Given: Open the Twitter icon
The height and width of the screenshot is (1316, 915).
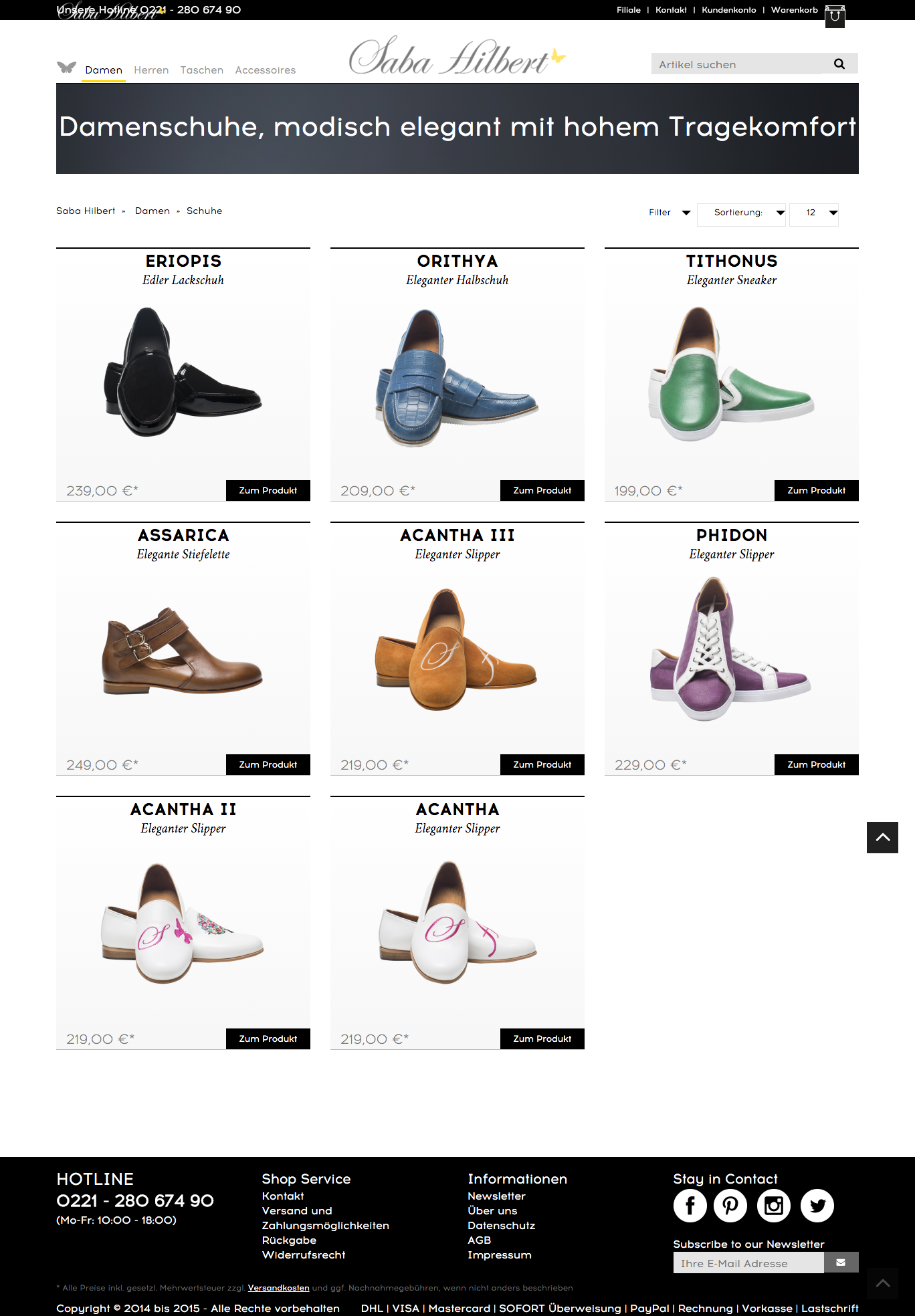Looking at the screenshot, I should [817, 1206].
